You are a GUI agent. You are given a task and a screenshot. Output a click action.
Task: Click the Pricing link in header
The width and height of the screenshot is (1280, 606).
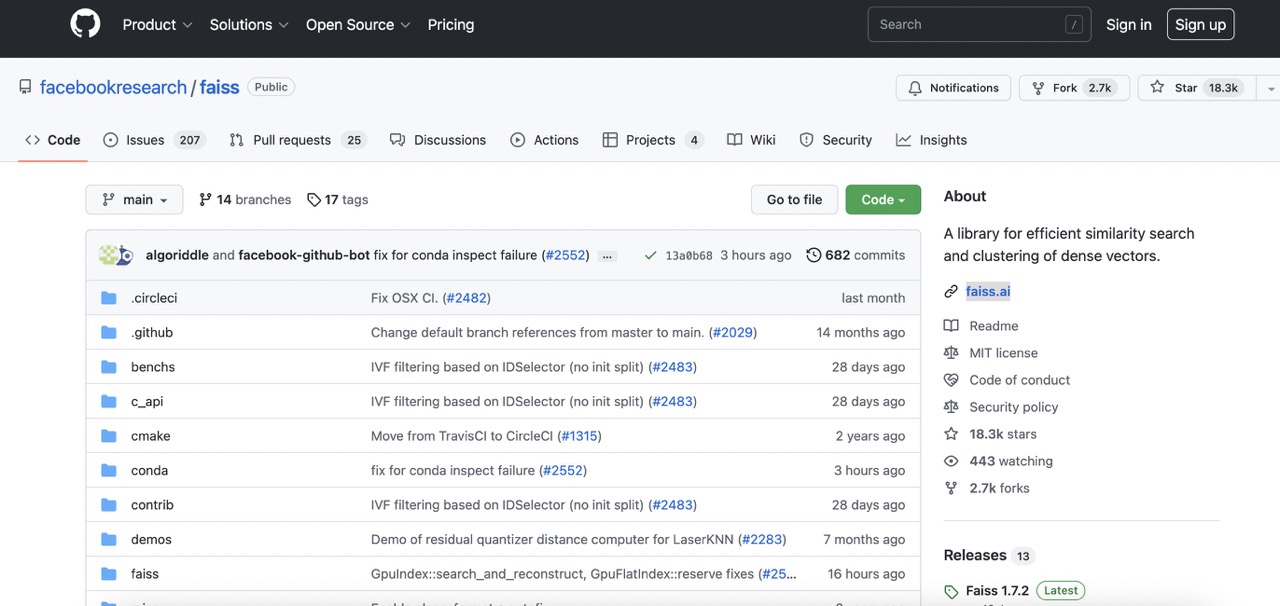coord(451,25)
